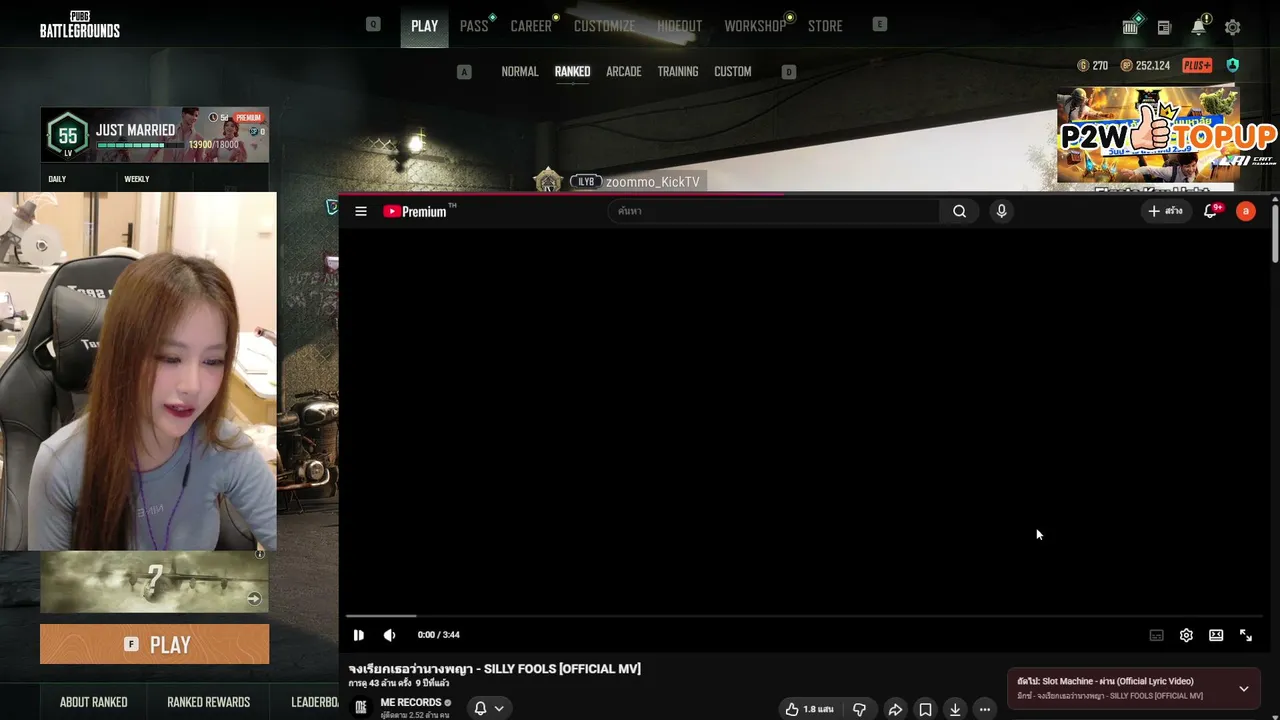Start voice search with the microphone icon

(1001, 211)
